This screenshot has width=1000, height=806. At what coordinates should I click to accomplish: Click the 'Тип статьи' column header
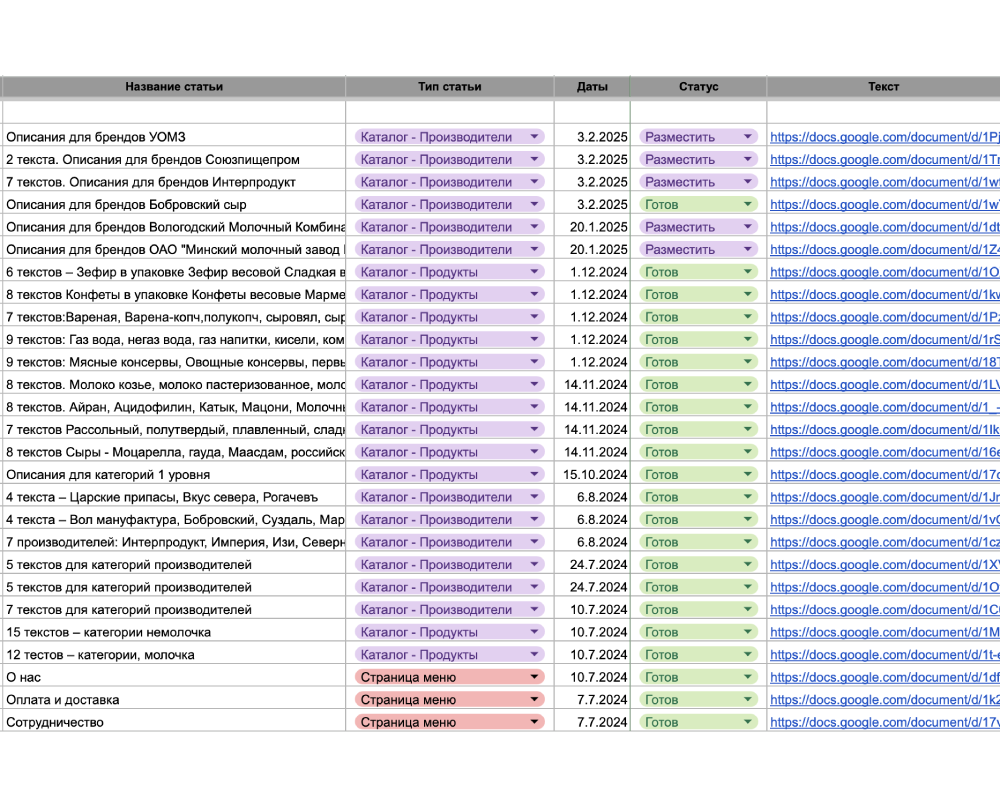tap(450, 87)
